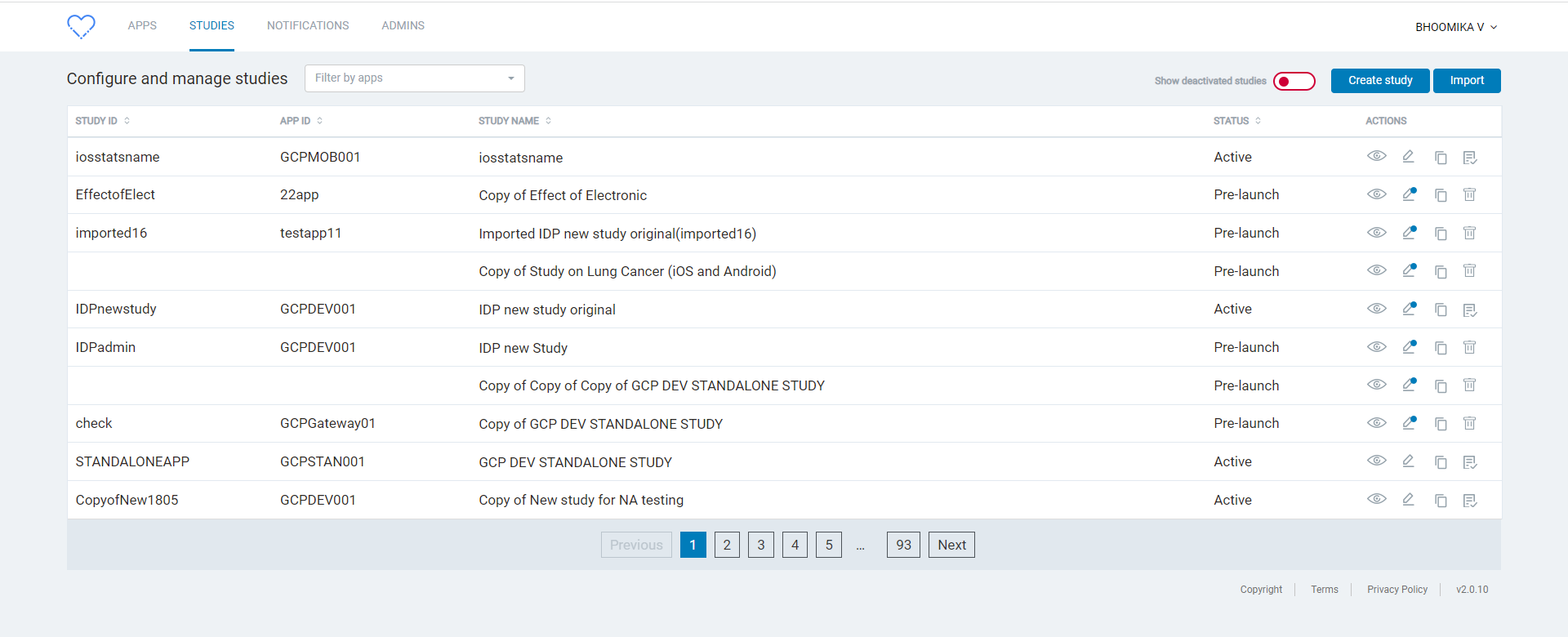The height and width of the screenshot is (637, 1568).
Task: View the IDPadmin study eye icon
Action: (1377, 347)
